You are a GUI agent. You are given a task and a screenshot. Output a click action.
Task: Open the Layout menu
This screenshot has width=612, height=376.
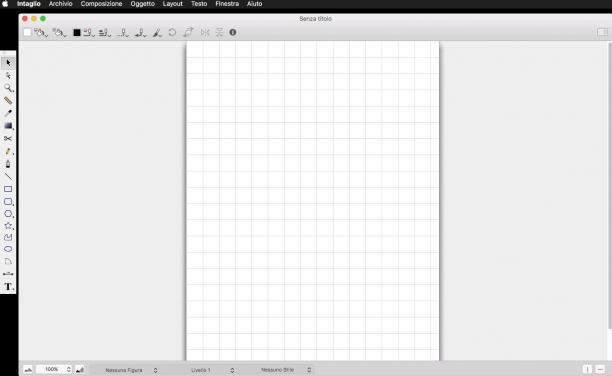click(x=173, y=4)
